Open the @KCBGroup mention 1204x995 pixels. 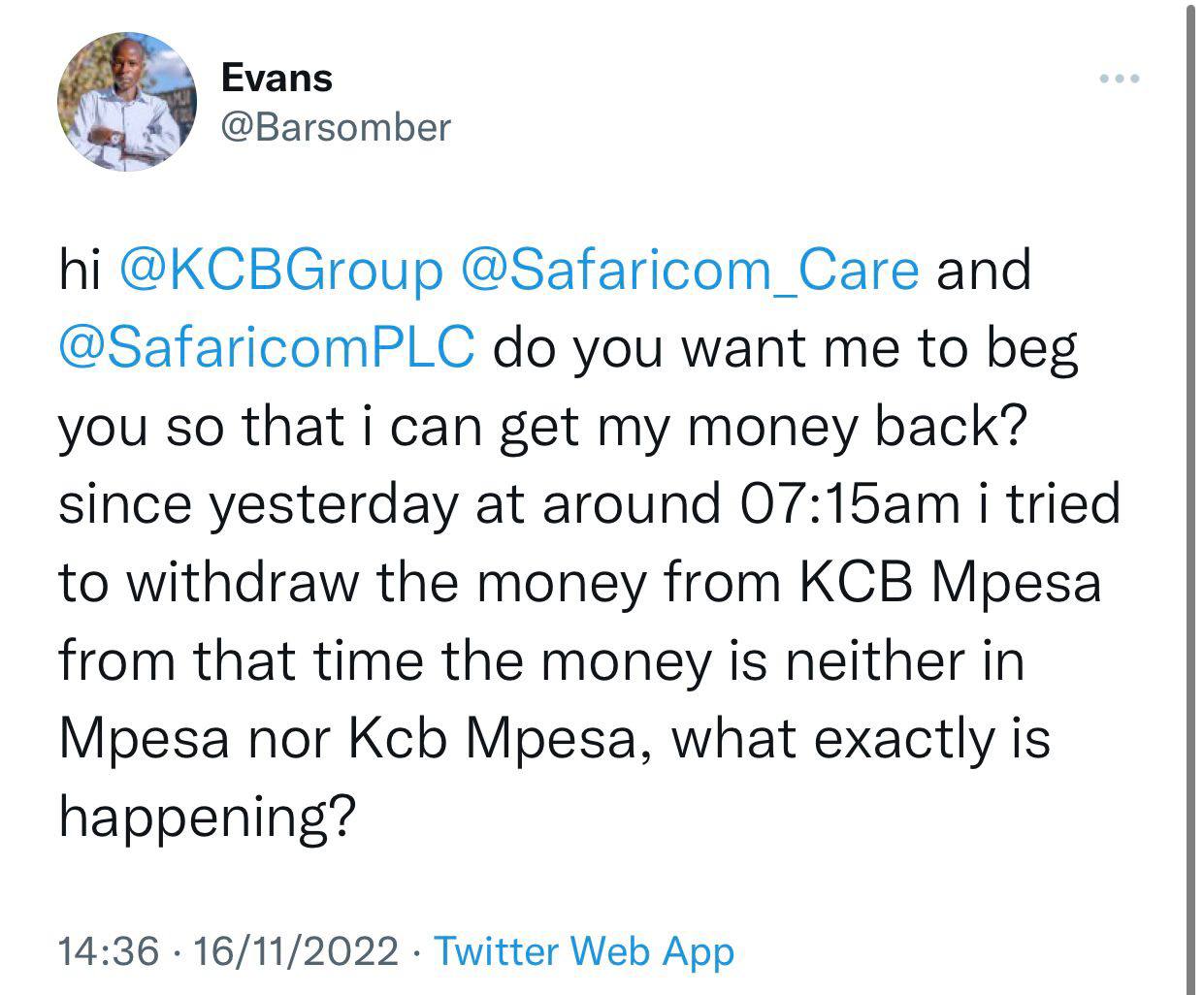pos(279,270)
